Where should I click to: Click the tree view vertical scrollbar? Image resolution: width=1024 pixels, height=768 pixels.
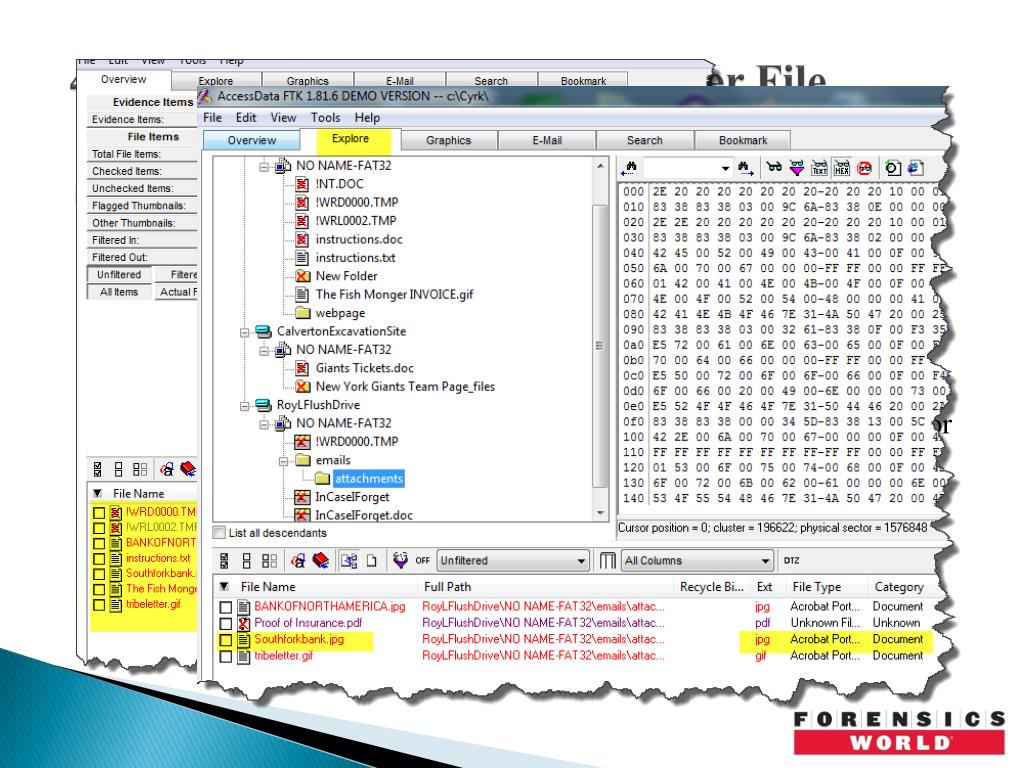(x=600, y=338)
